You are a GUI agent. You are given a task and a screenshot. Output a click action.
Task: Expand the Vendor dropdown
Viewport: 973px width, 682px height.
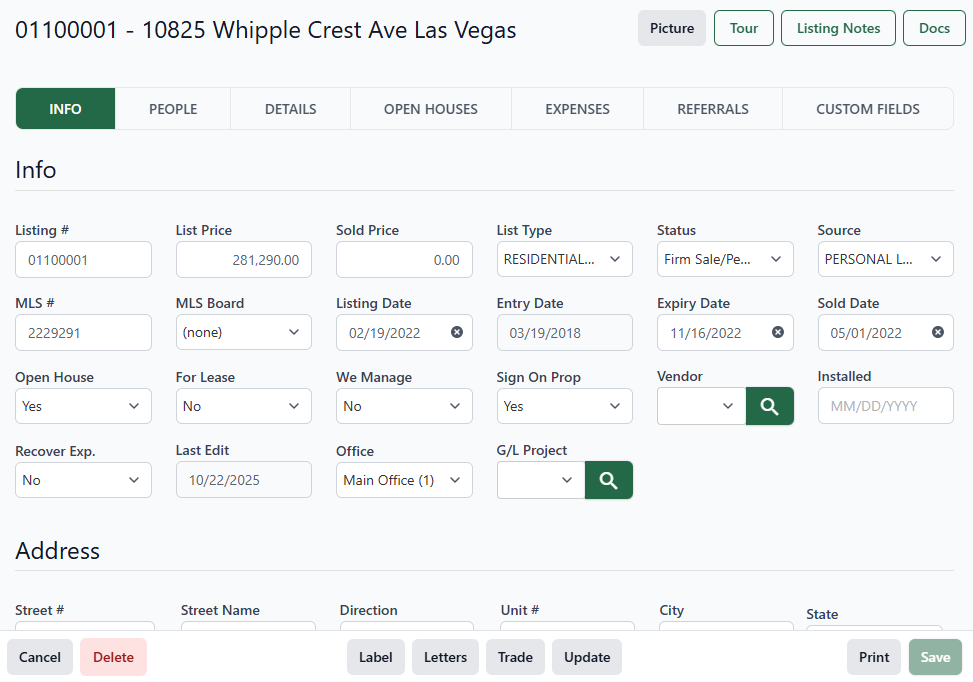coord(701,406)
